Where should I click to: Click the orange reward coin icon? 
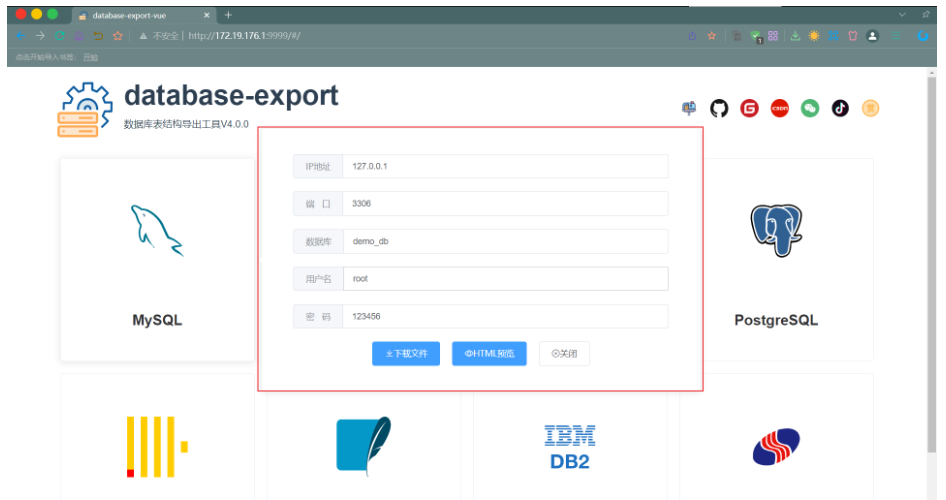[870, 109]
